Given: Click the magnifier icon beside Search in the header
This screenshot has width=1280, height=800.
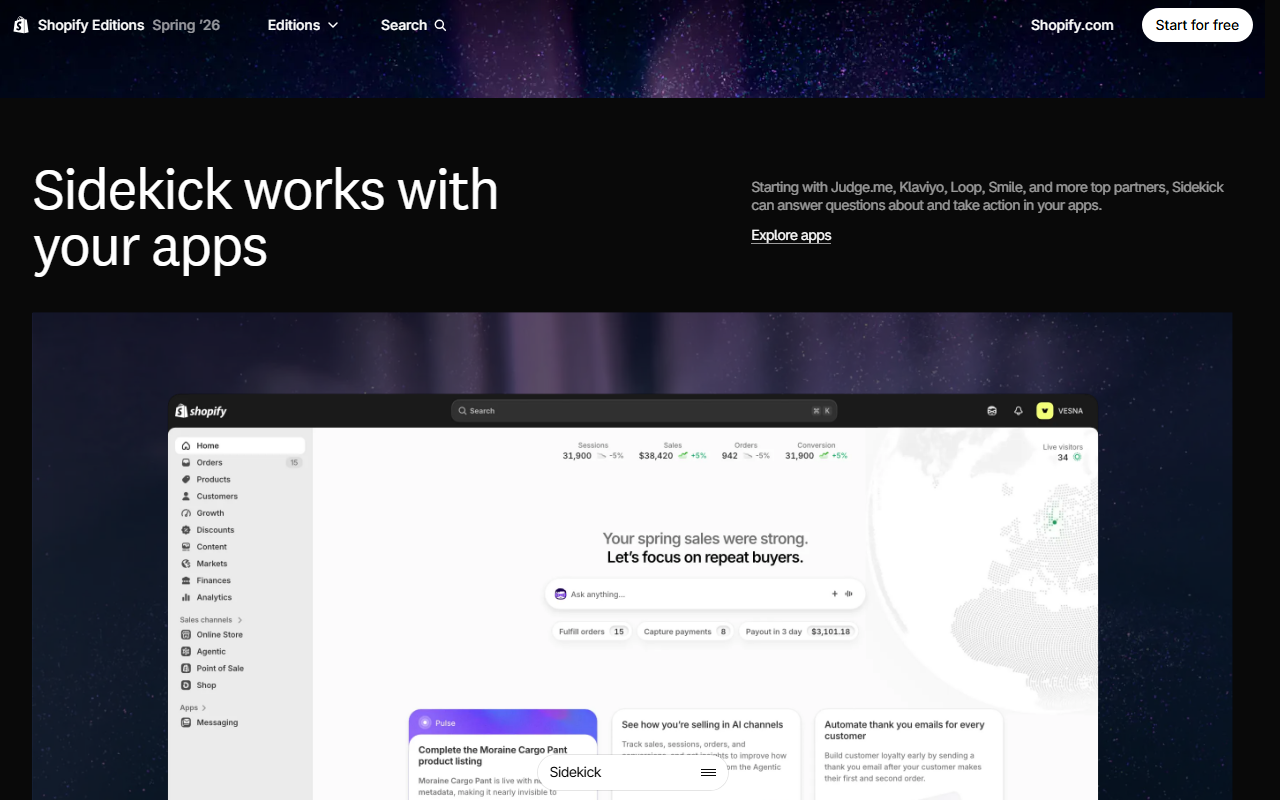Looking at the screenshot, I should (441, 25).
